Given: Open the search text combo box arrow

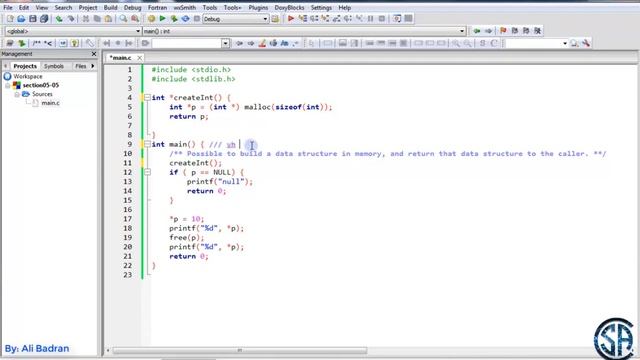Looking at the screenshot, I should (x=225, y=43).
